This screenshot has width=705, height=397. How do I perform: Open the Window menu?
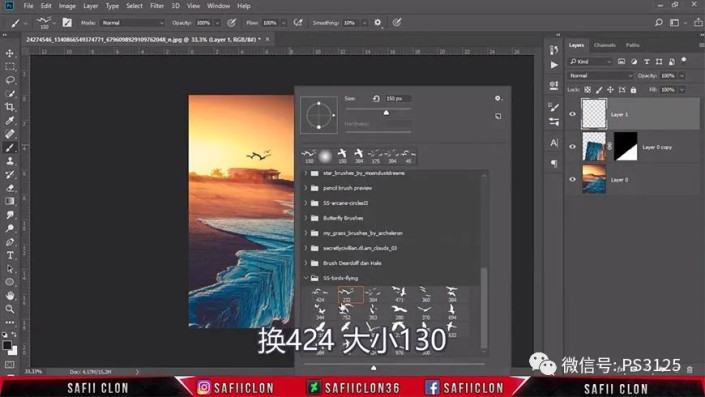[219, 6]
